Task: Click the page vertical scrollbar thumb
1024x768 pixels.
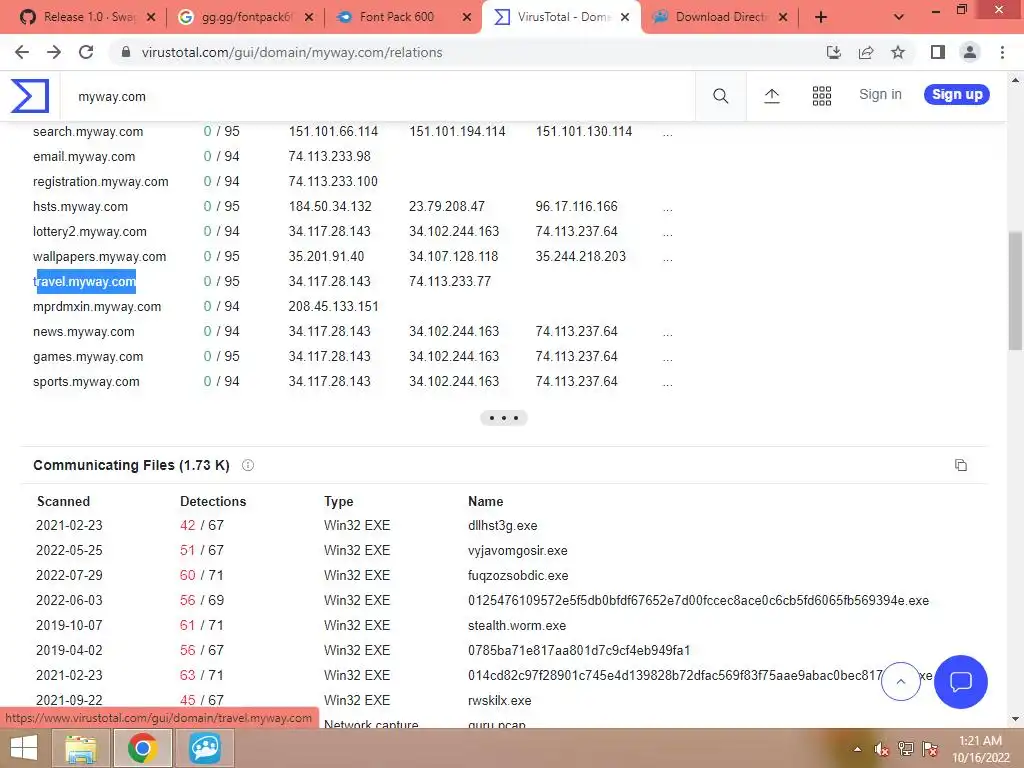Action: [1014, 290]
